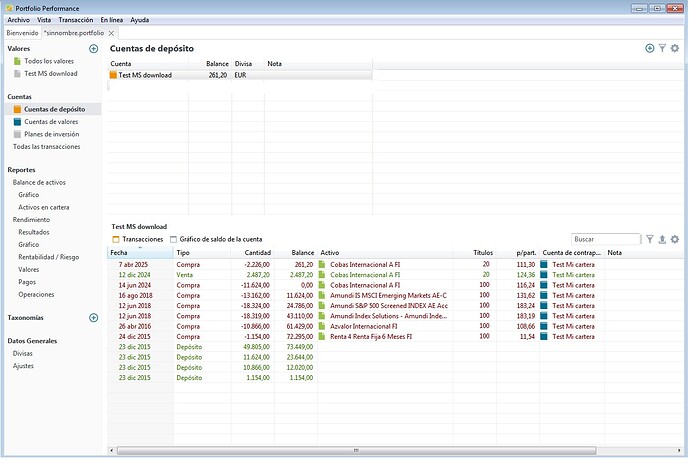Open Activos en cartera report

(x=44, y=208)
